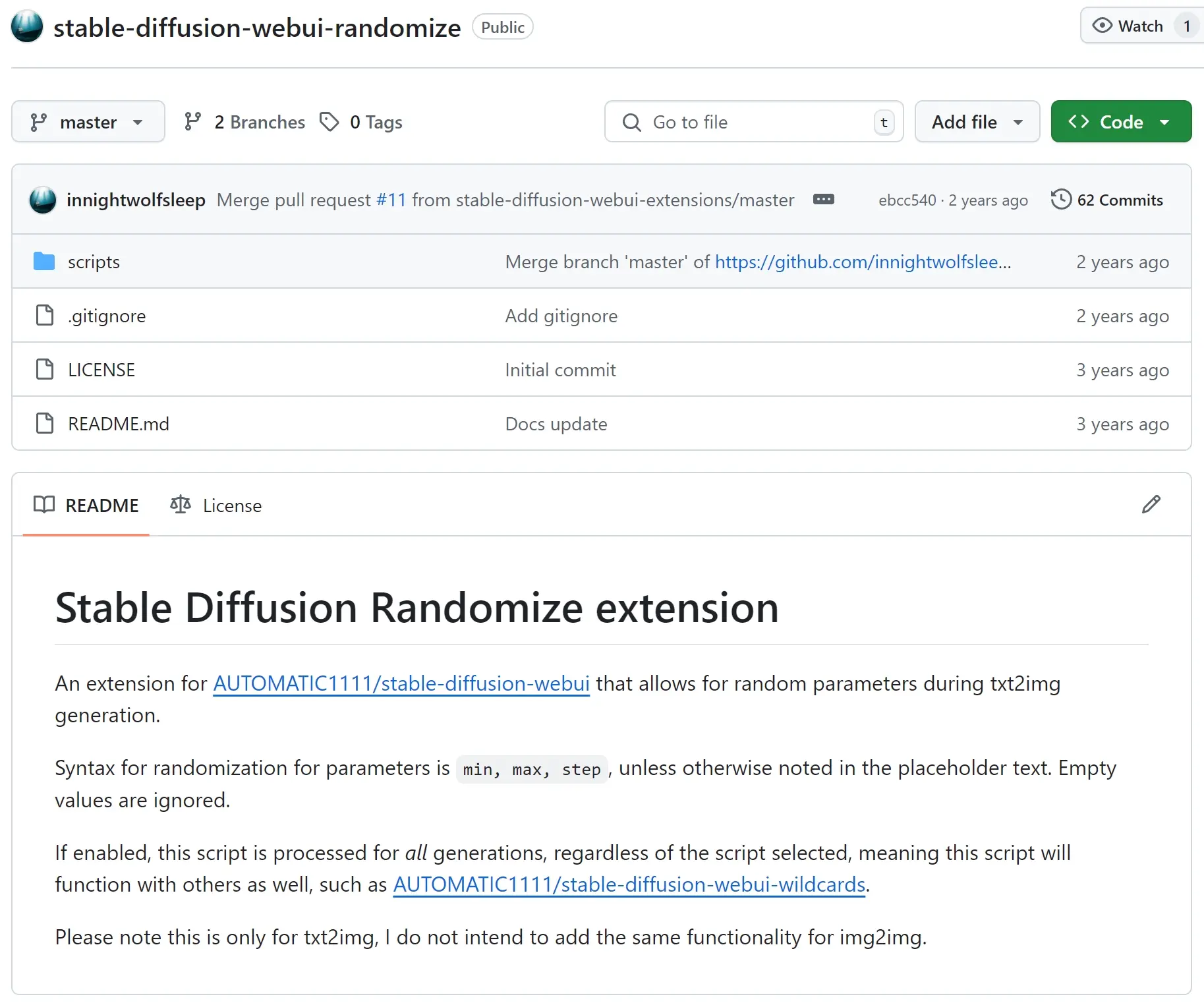
Task: Open the AUTOMATIC1111/stable-diffusion-webui link
Action: (401, 684)
